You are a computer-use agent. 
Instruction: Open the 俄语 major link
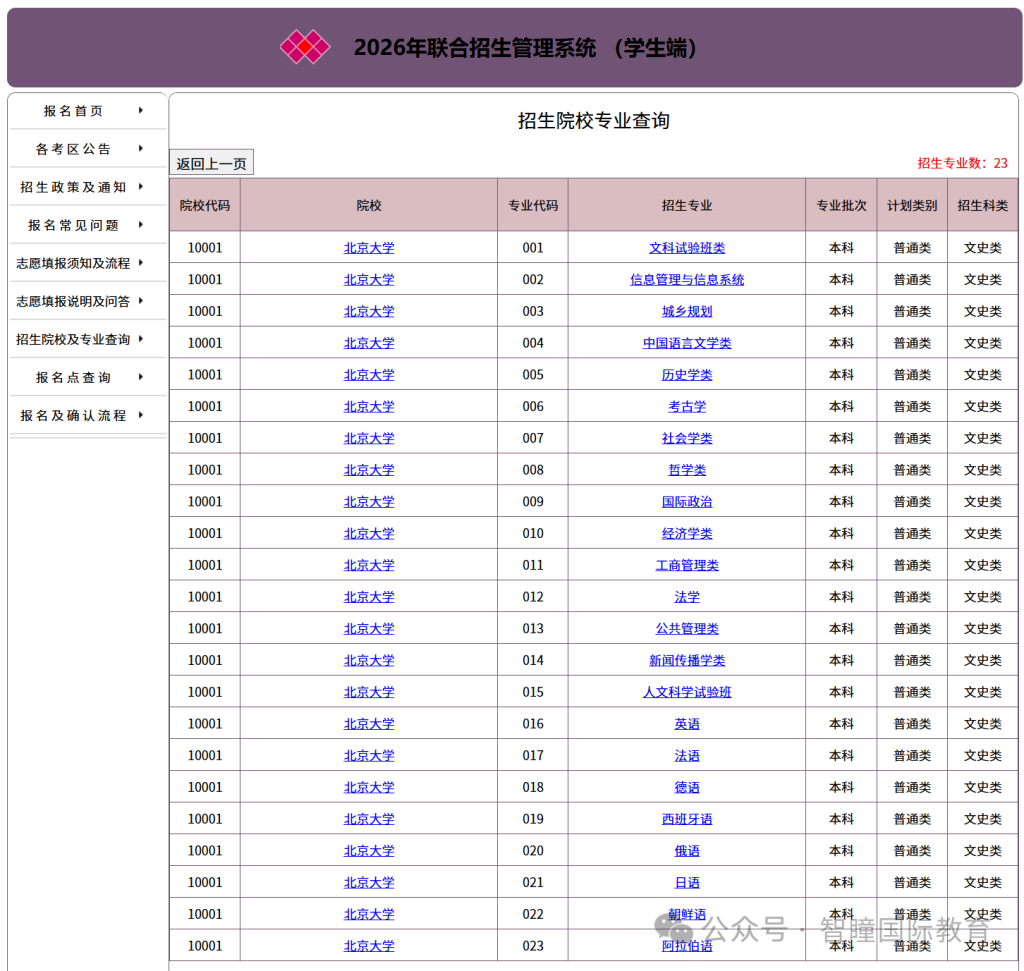pos(686,851)
